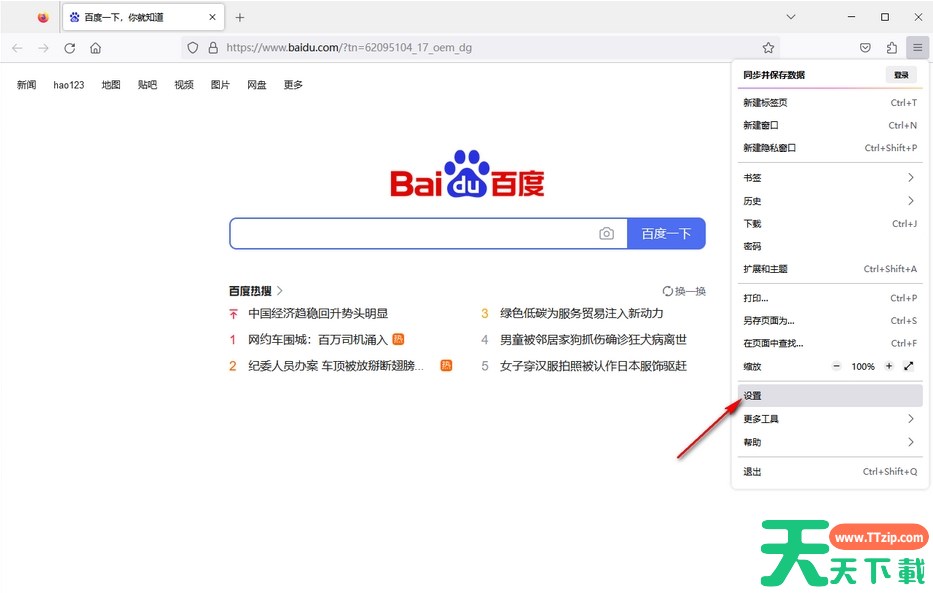Click the zoom out minus button

837,367
